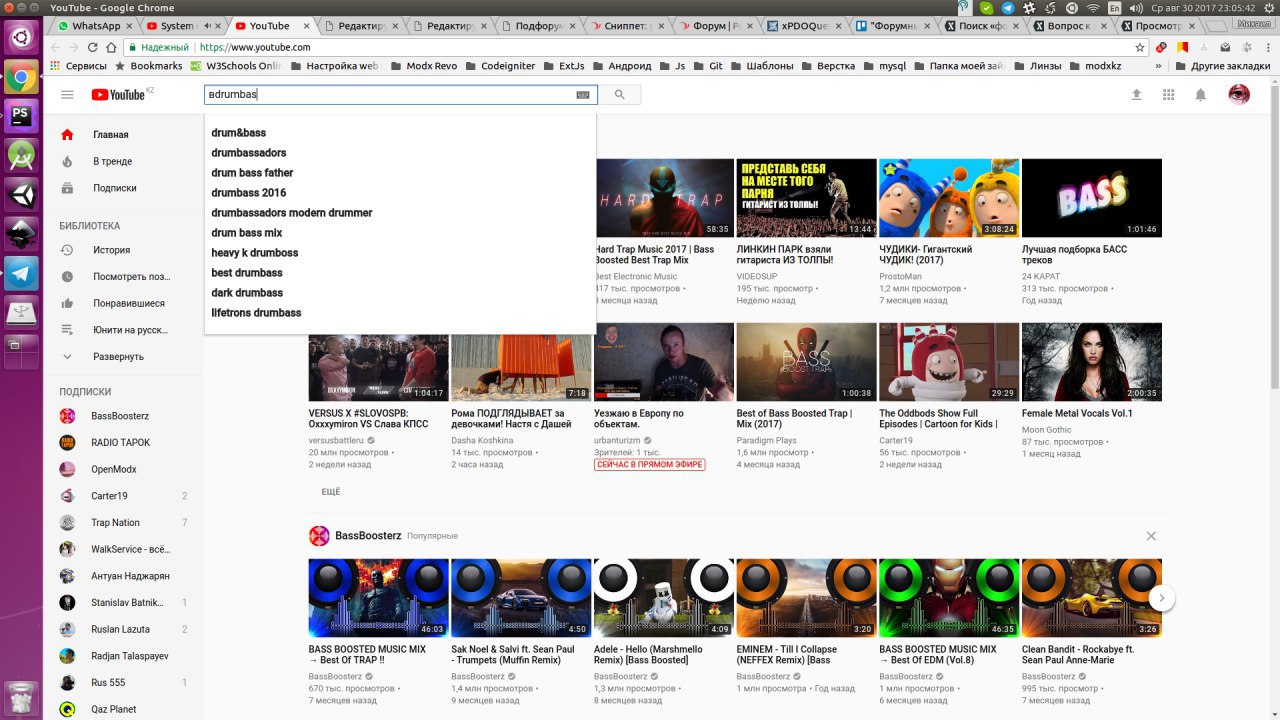Viewport: 1280px width, 720px height.
Task: Switch to the Подфорум tab
Action: [539, 26]
